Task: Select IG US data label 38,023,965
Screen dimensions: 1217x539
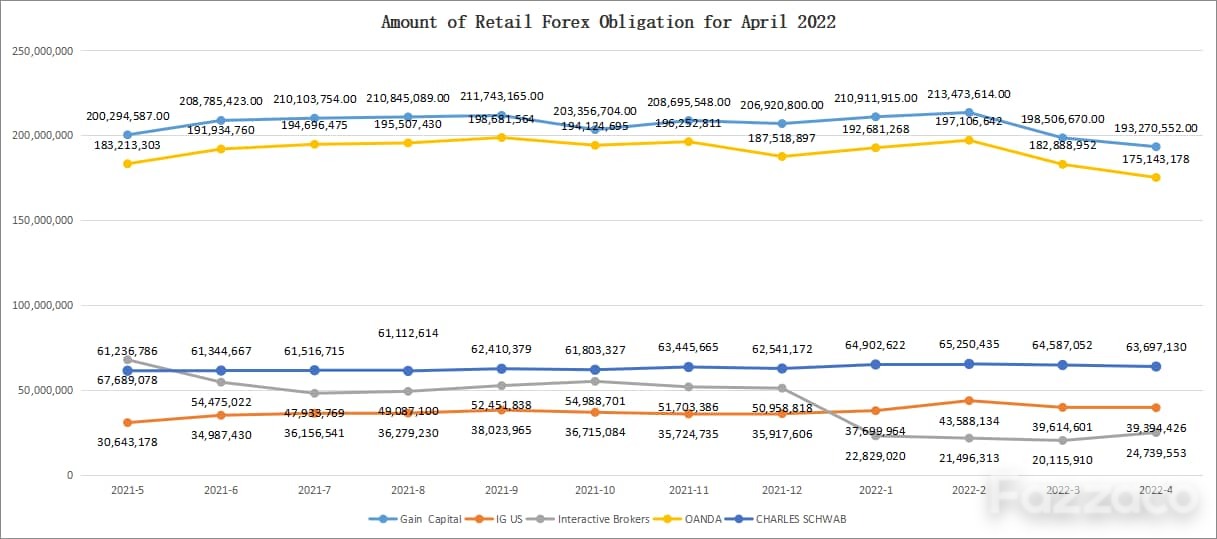Action: coord(501,431)
